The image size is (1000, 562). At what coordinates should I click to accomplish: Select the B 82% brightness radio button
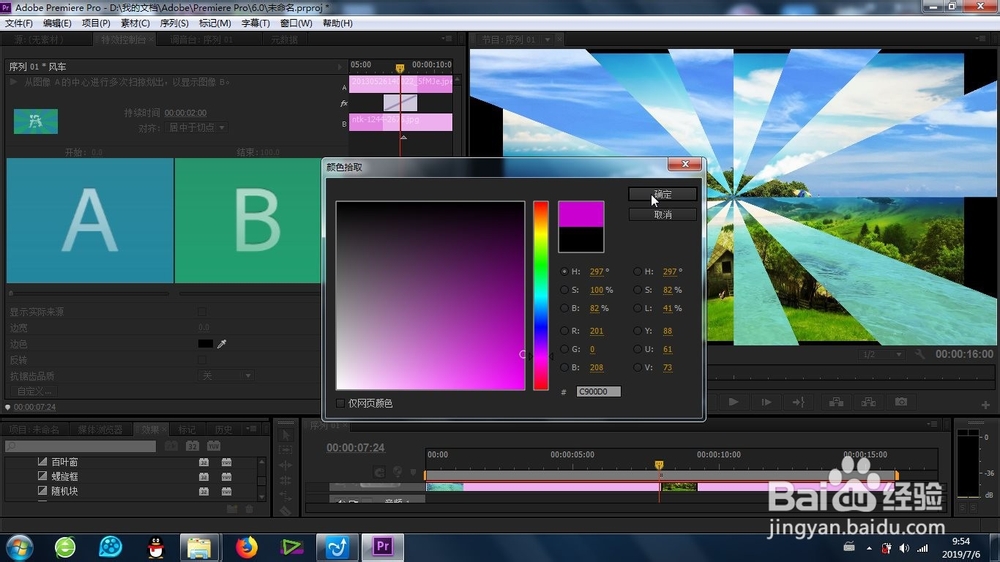coord(564,309)
